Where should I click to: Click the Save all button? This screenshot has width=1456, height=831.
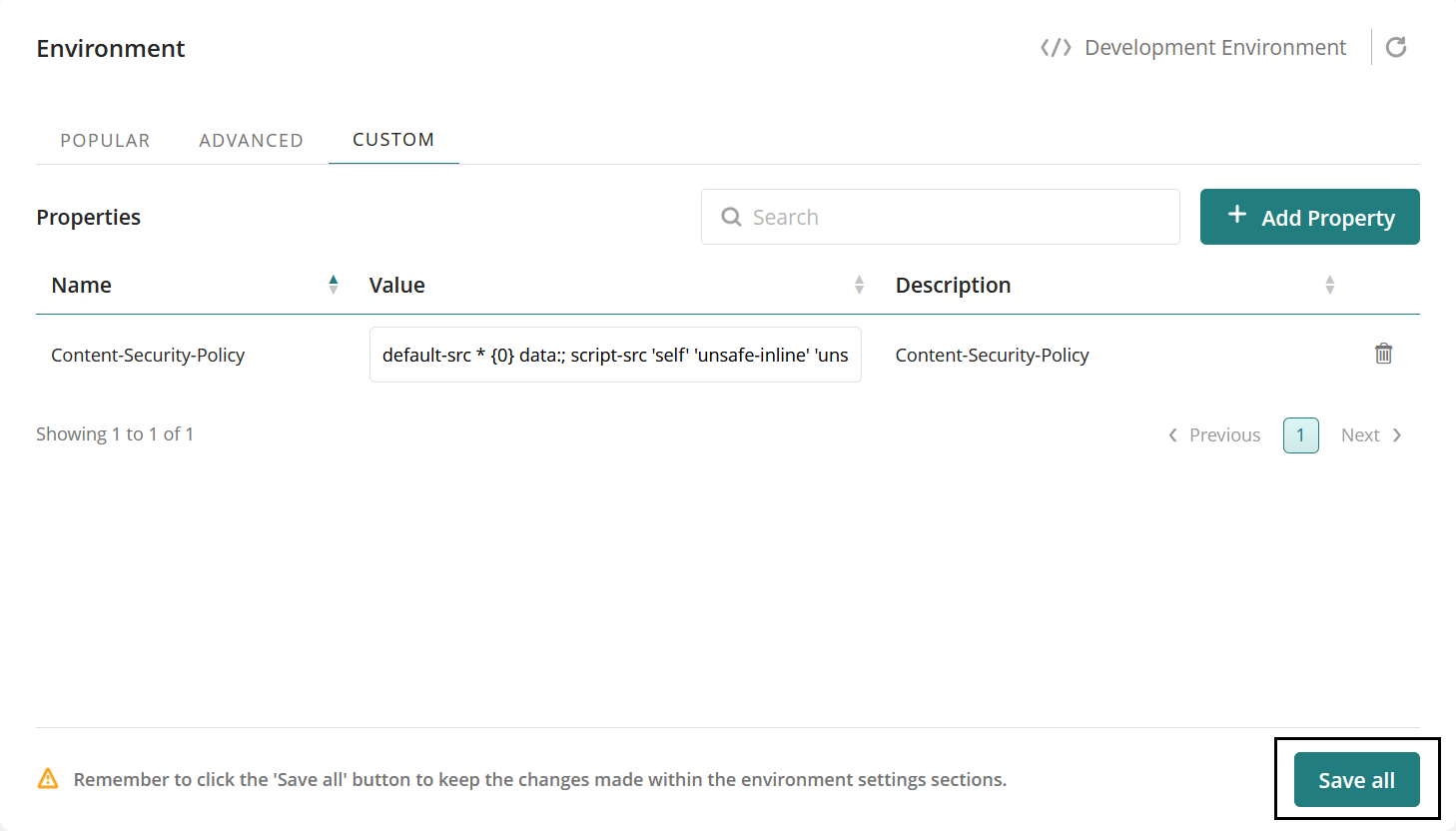tap(1356, 780)
